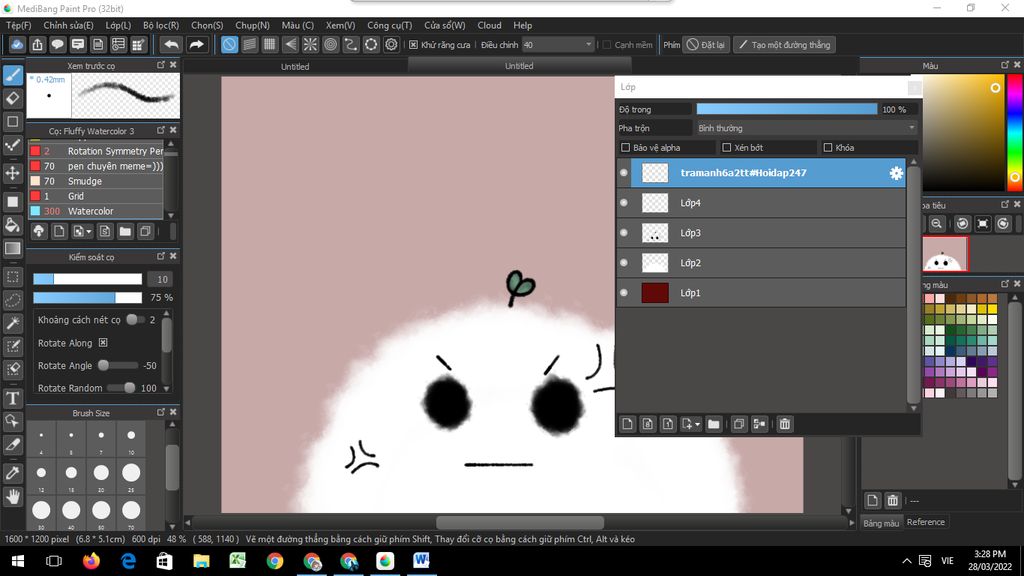Duplicate the layer in Lớp panel

coord(739,424)
